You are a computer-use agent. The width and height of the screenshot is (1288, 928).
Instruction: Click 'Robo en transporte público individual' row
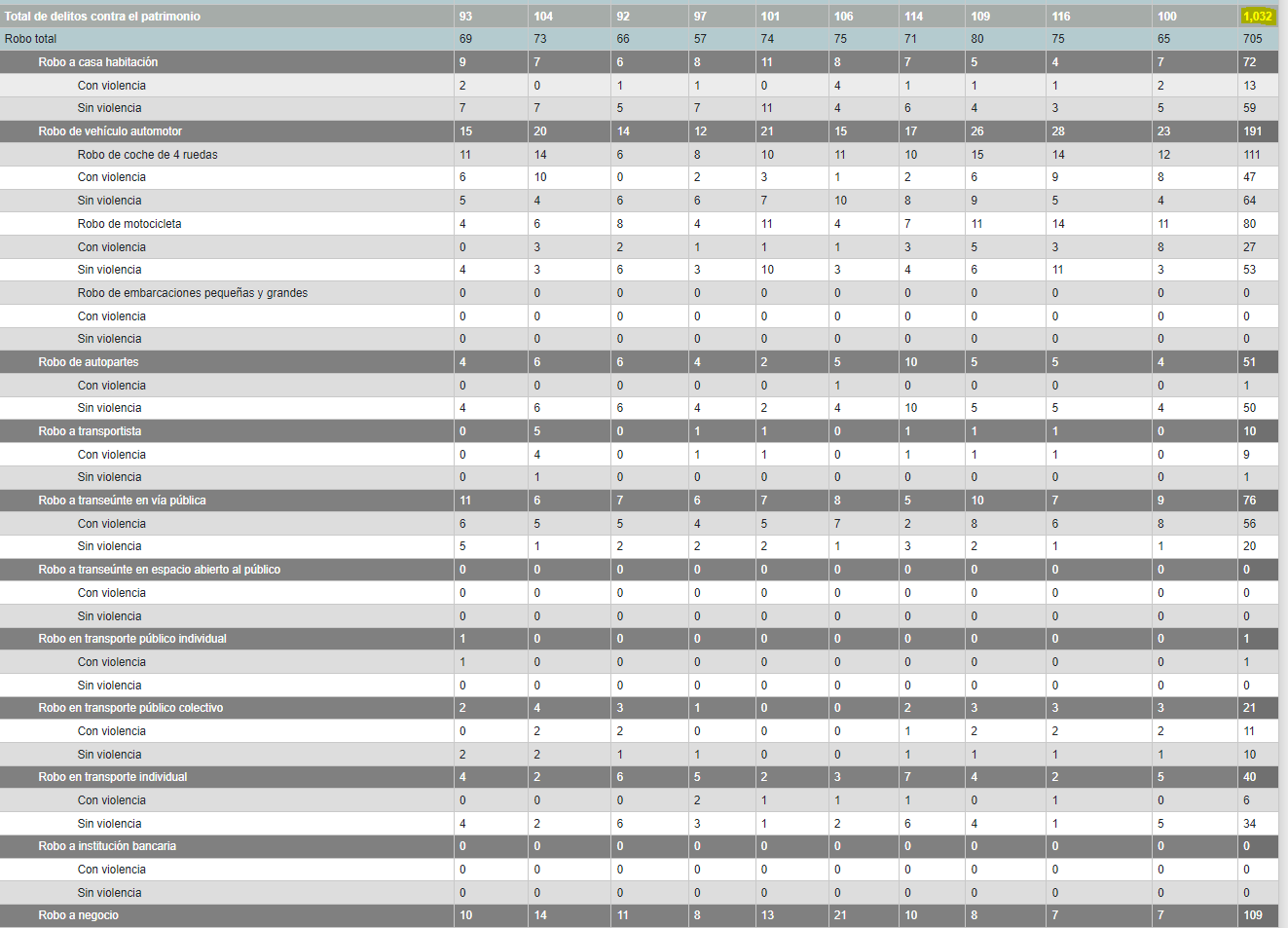click(x=132, y=639)
